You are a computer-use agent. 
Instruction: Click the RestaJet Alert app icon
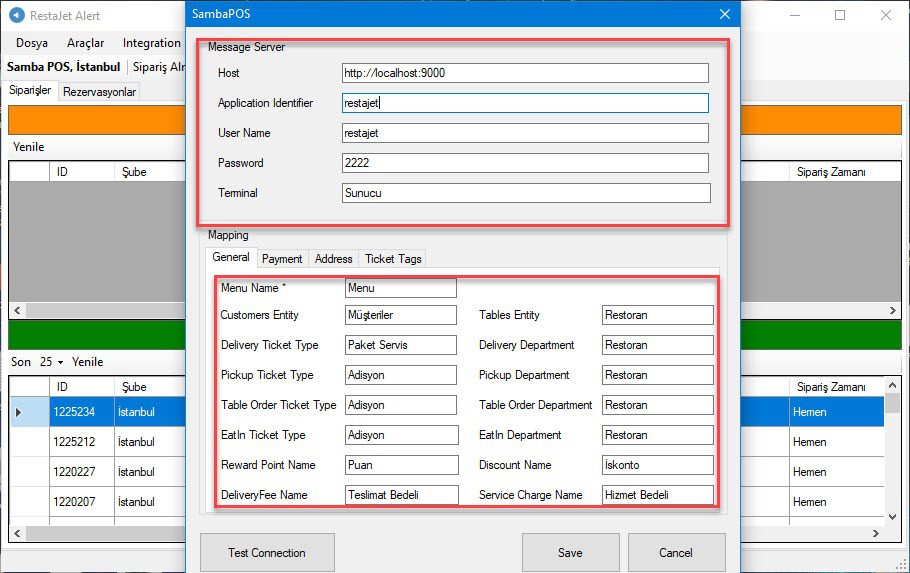point(14,16)
